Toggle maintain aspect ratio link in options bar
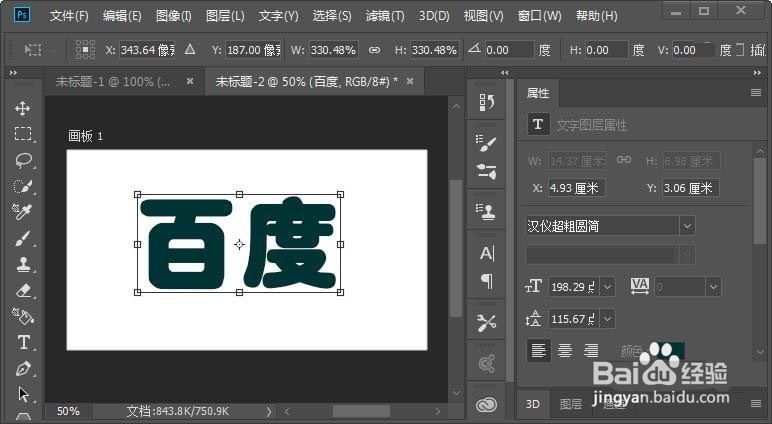 [x=375, y=50]
